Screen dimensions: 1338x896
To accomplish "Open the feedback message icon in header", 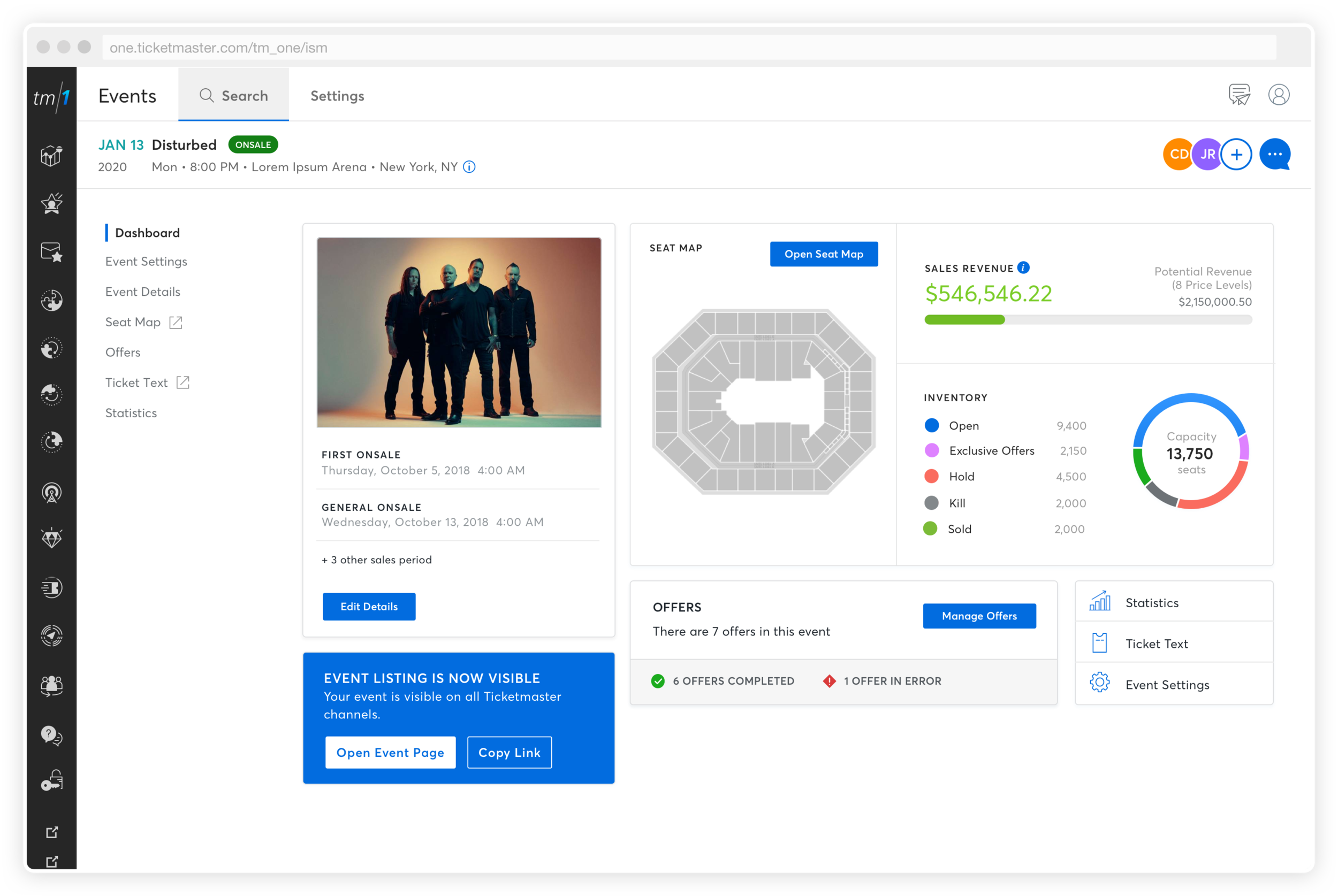I will click(x=1239, y=95).
